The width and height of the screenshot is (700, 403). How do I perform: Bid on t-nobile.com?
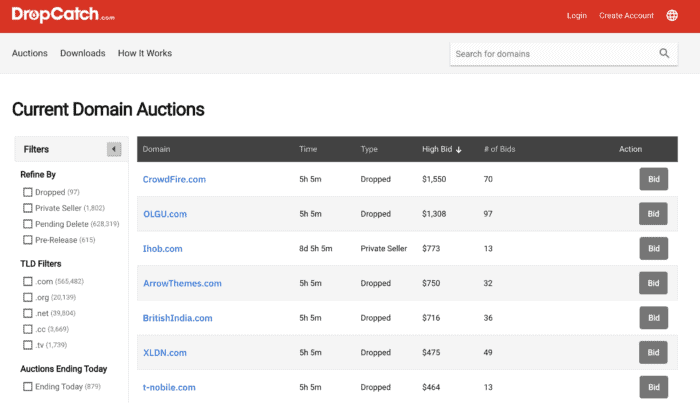pyautogui.click(x=654, y=387)
